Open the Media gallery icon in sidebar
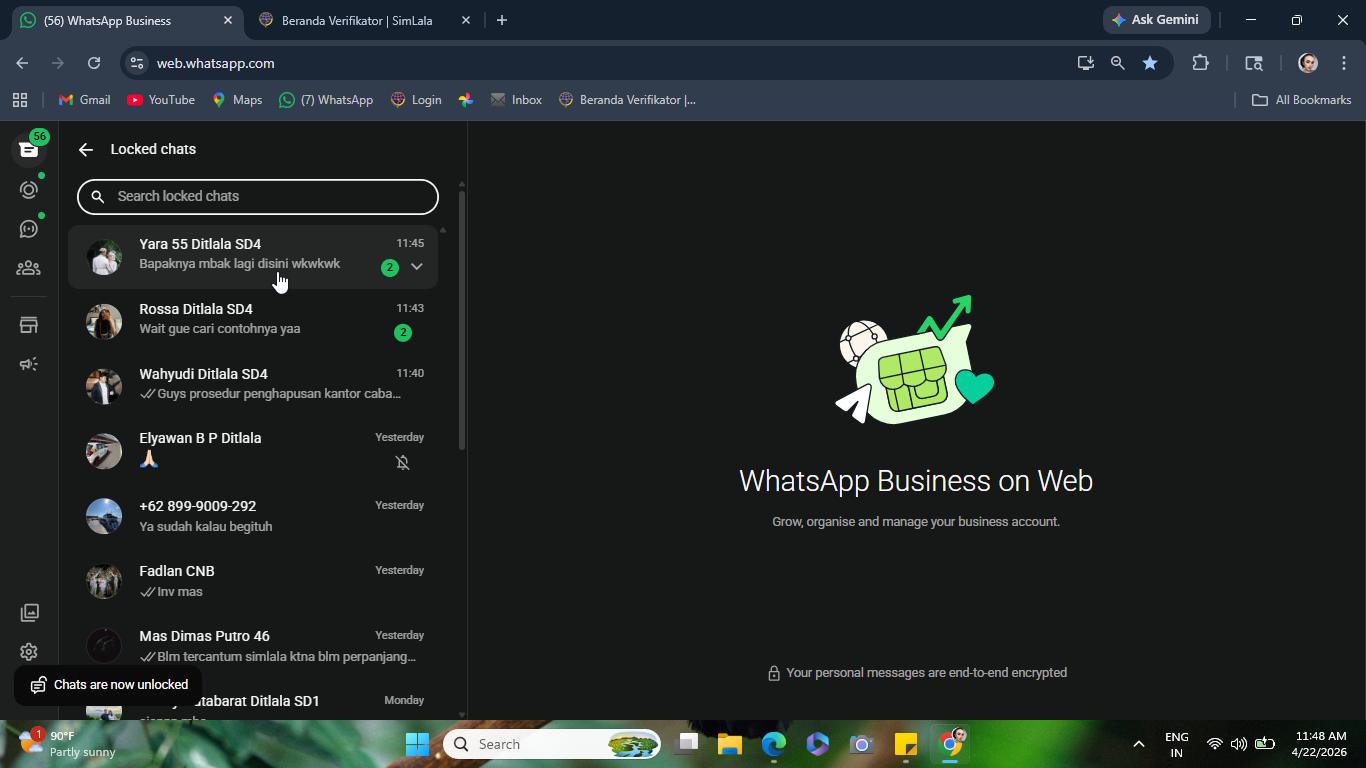 tap(29, 612)
